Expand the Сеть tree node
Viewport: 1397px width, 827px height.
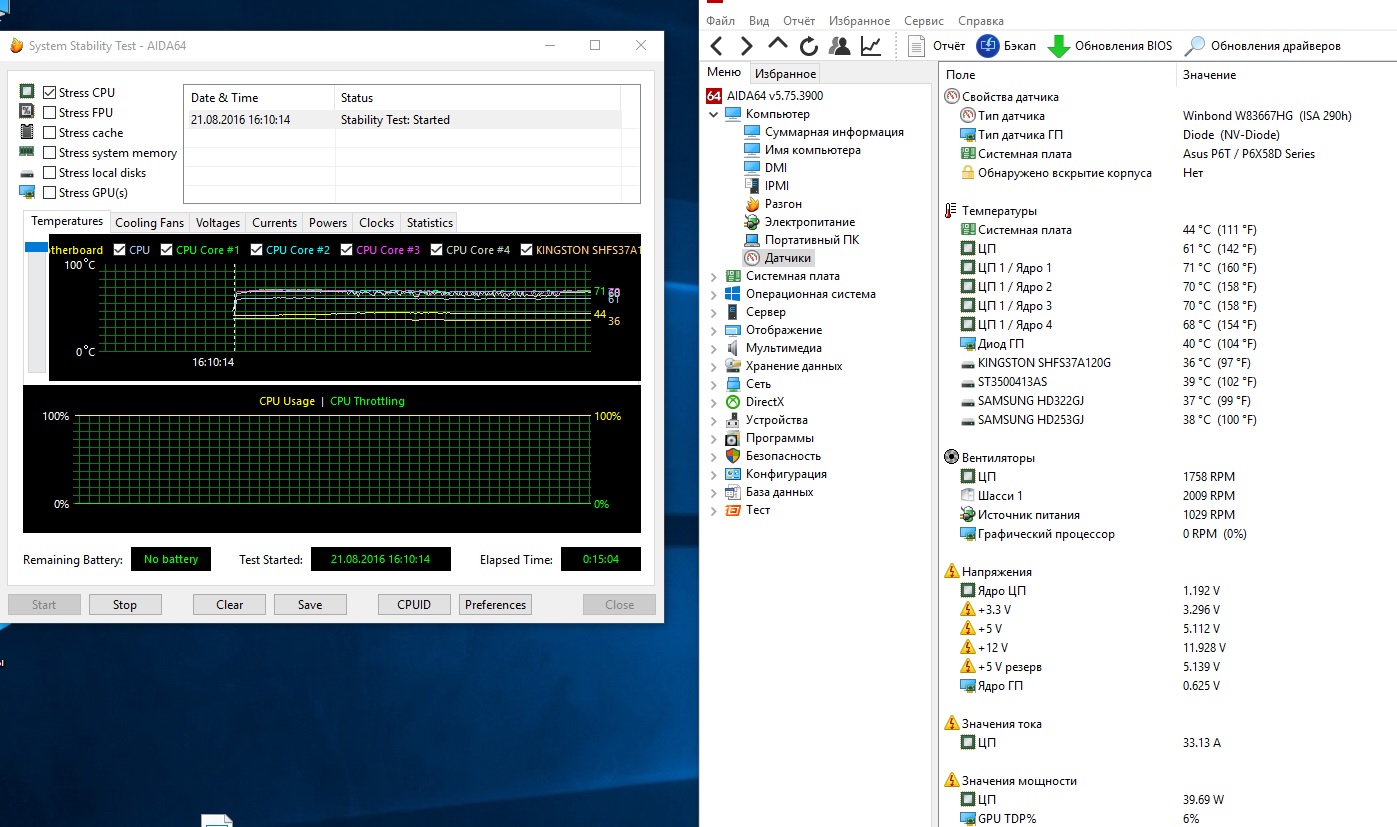point(714,384)
